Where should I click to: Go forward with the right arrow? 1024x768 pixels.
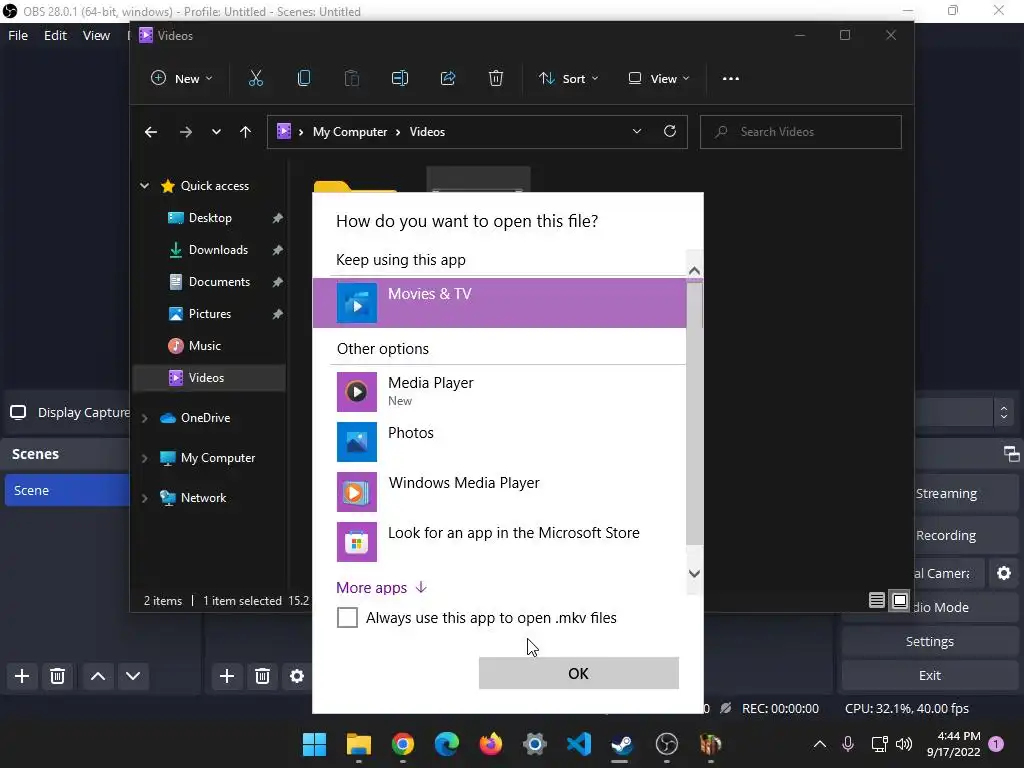tap(185, 132)
